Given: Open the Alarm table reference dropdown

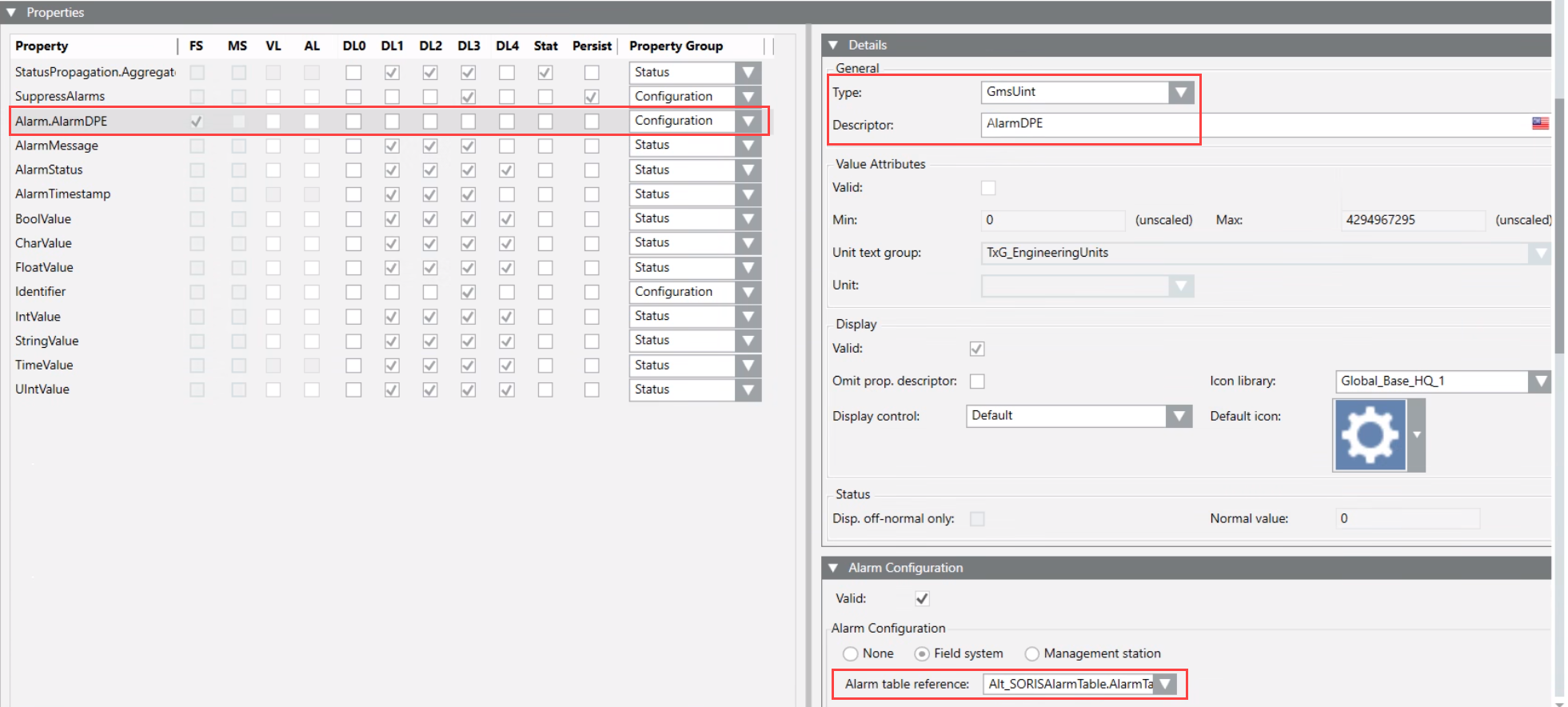Looking at the screenshot, I should click(x=1165, y=685).
